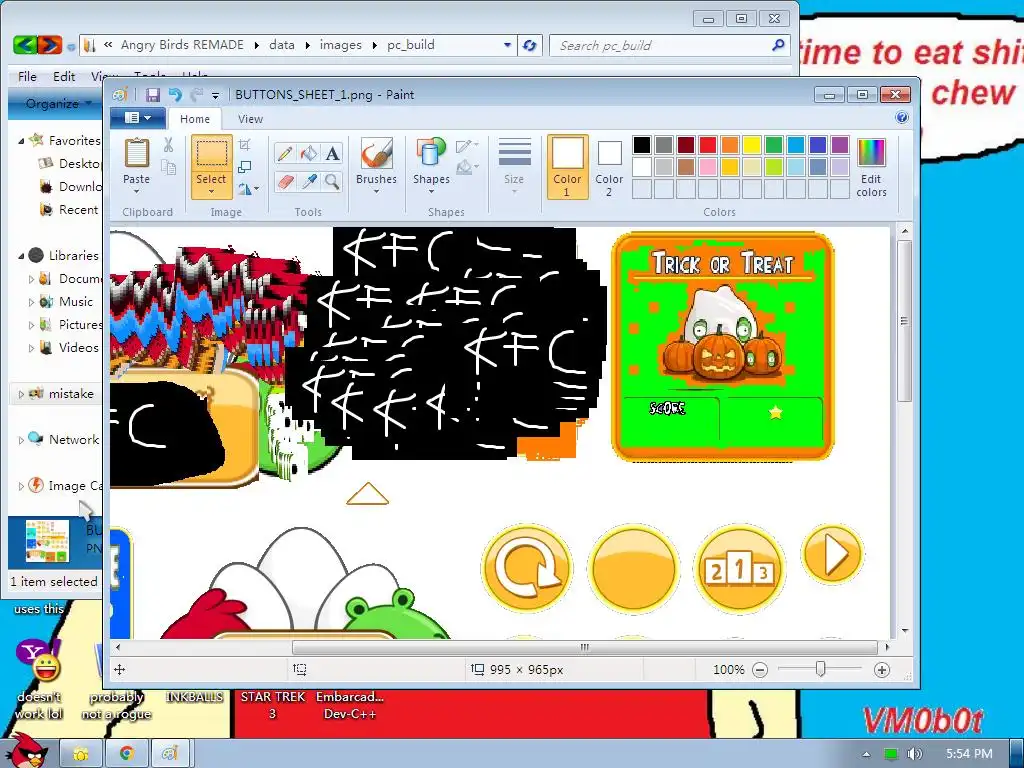Click in the Search pc_build field

(x=669, y=45)
